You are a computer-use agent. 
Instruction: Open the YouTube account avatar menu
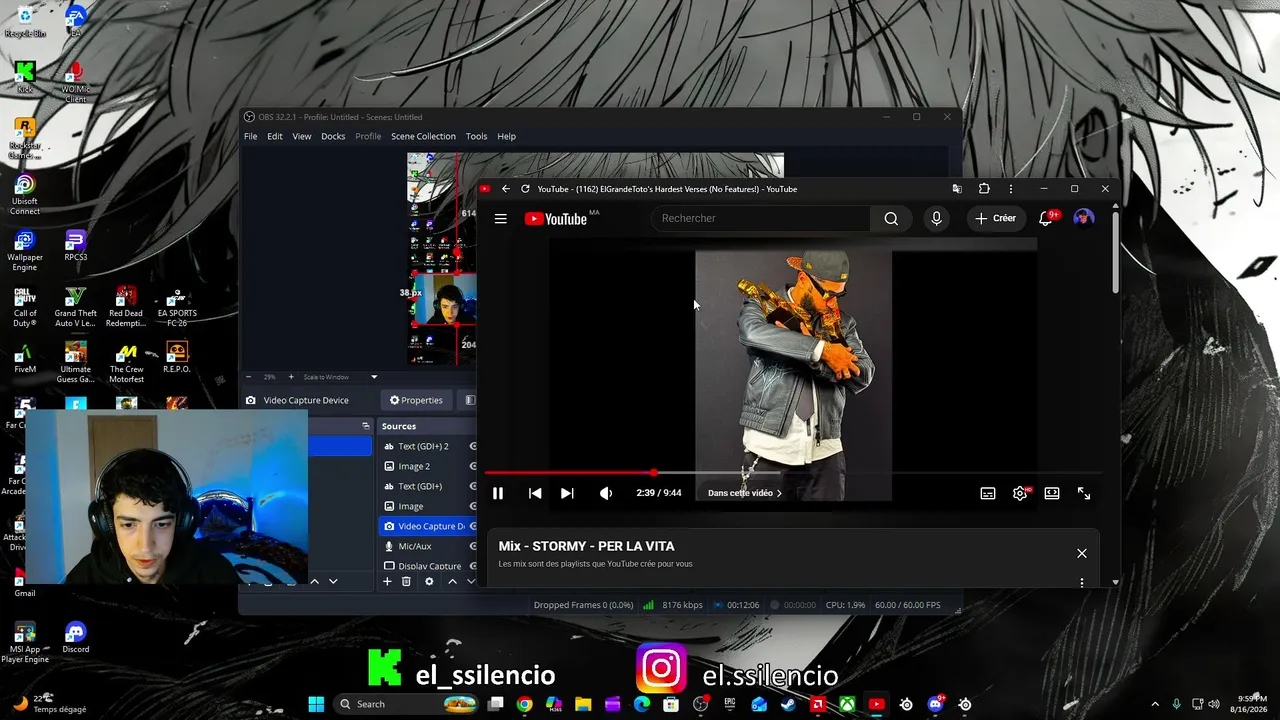[x=1083, y=218]
